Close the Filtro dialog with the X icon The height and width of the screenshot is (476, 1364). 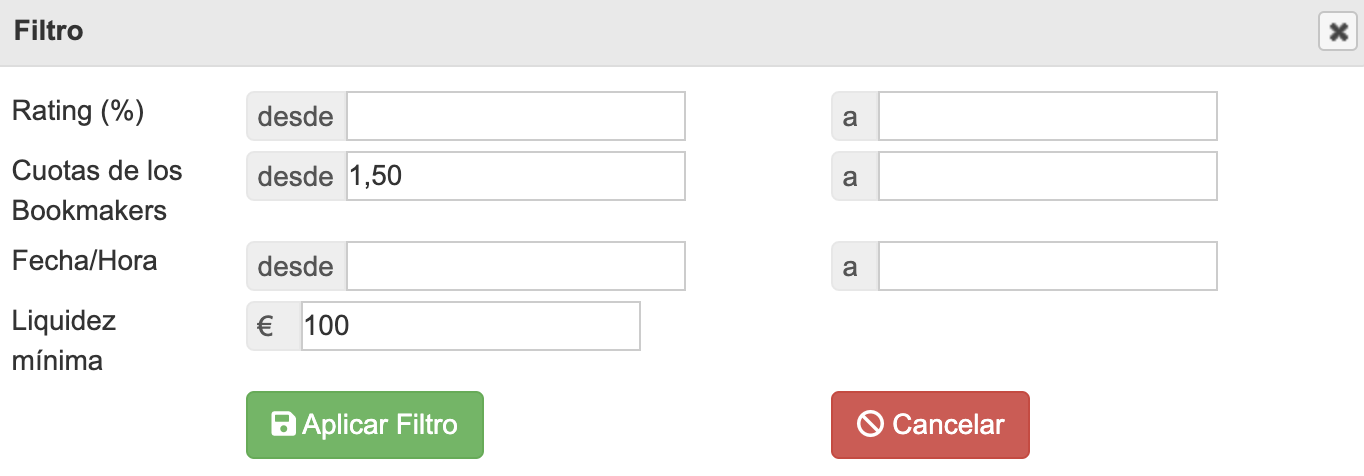pyautogui.click(x=1337, y=33)
